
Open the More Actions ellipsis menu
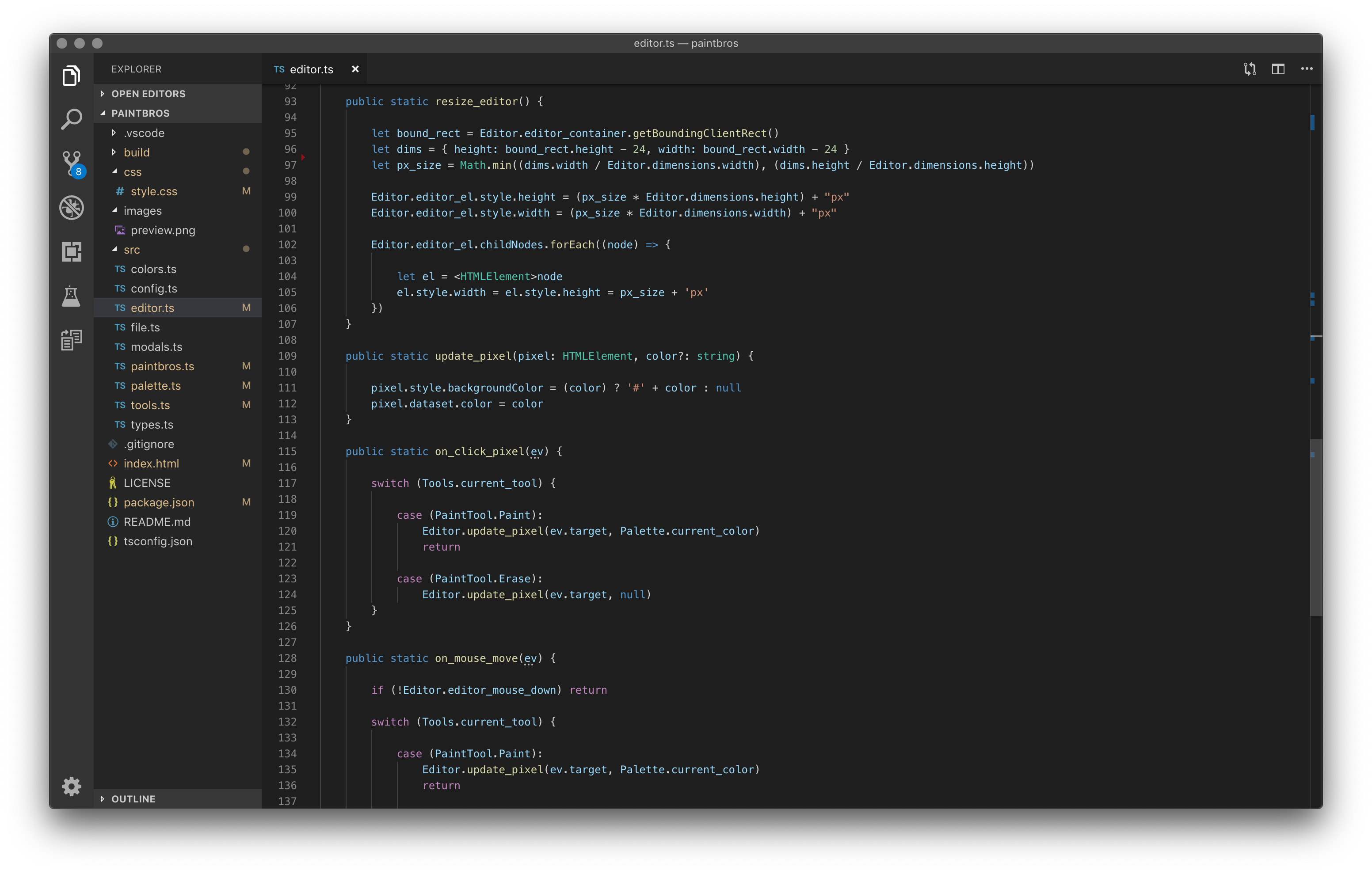click(x=1307, y=69)
